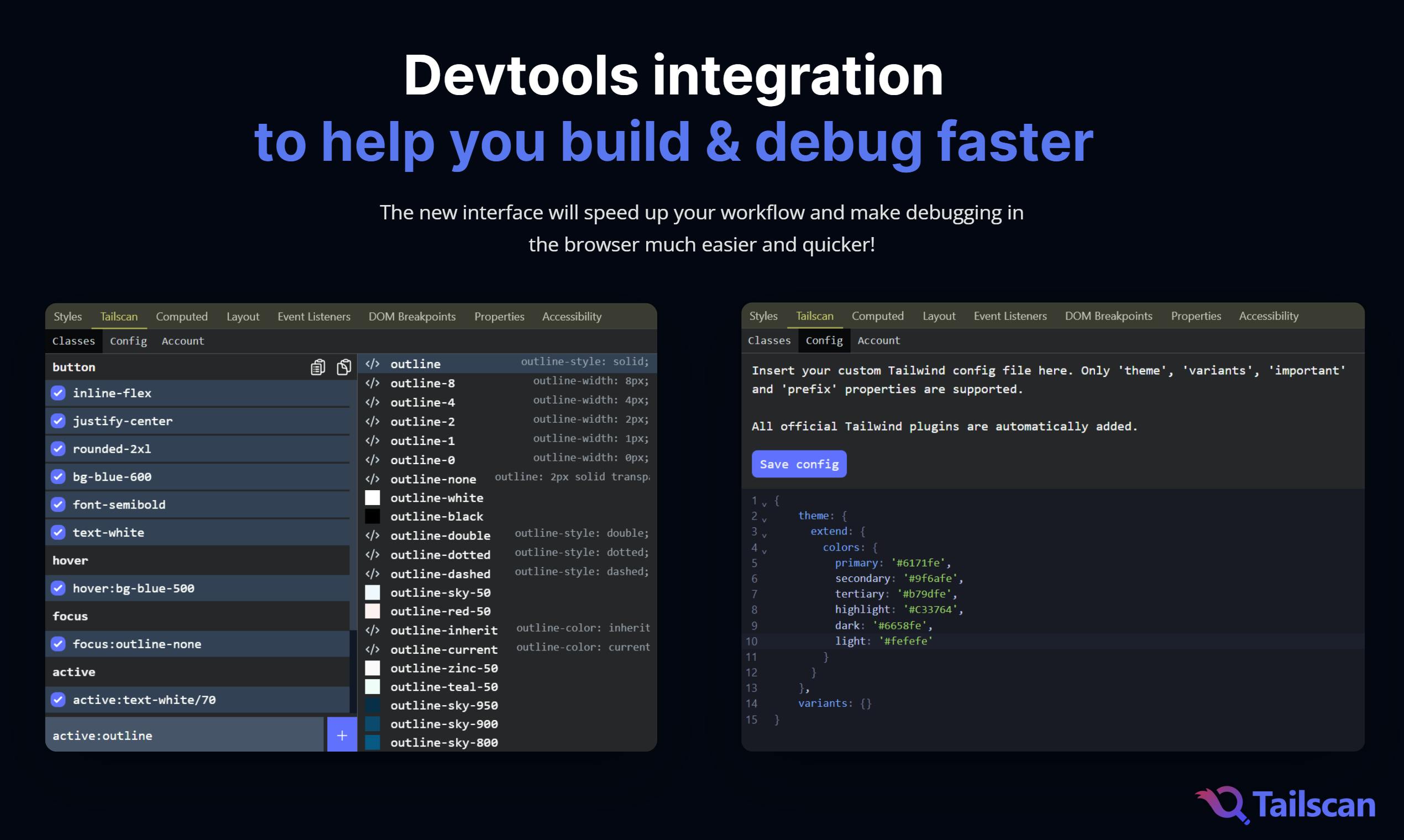Viewport: 1404px width, 840px height.
Task: Switch to the Computed tab in left panel
Action: pyautogui.click(x=182, y=317)
